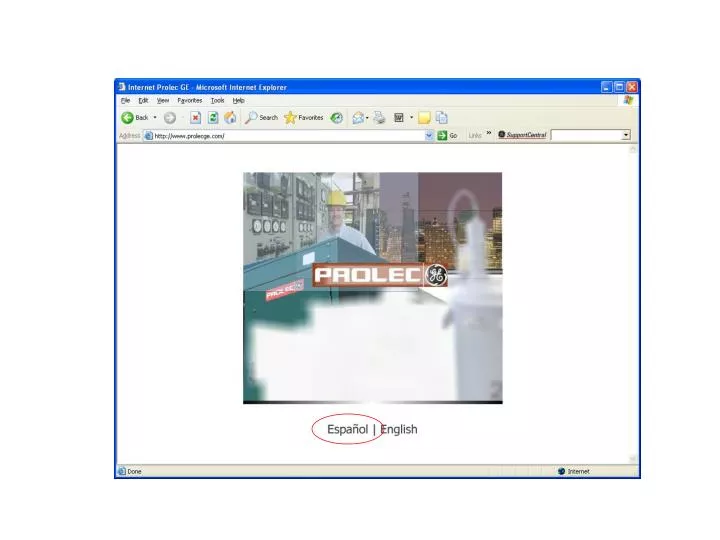Open the Favorites menu
This screenshot has height=540, width=720.
pos(190,100)
